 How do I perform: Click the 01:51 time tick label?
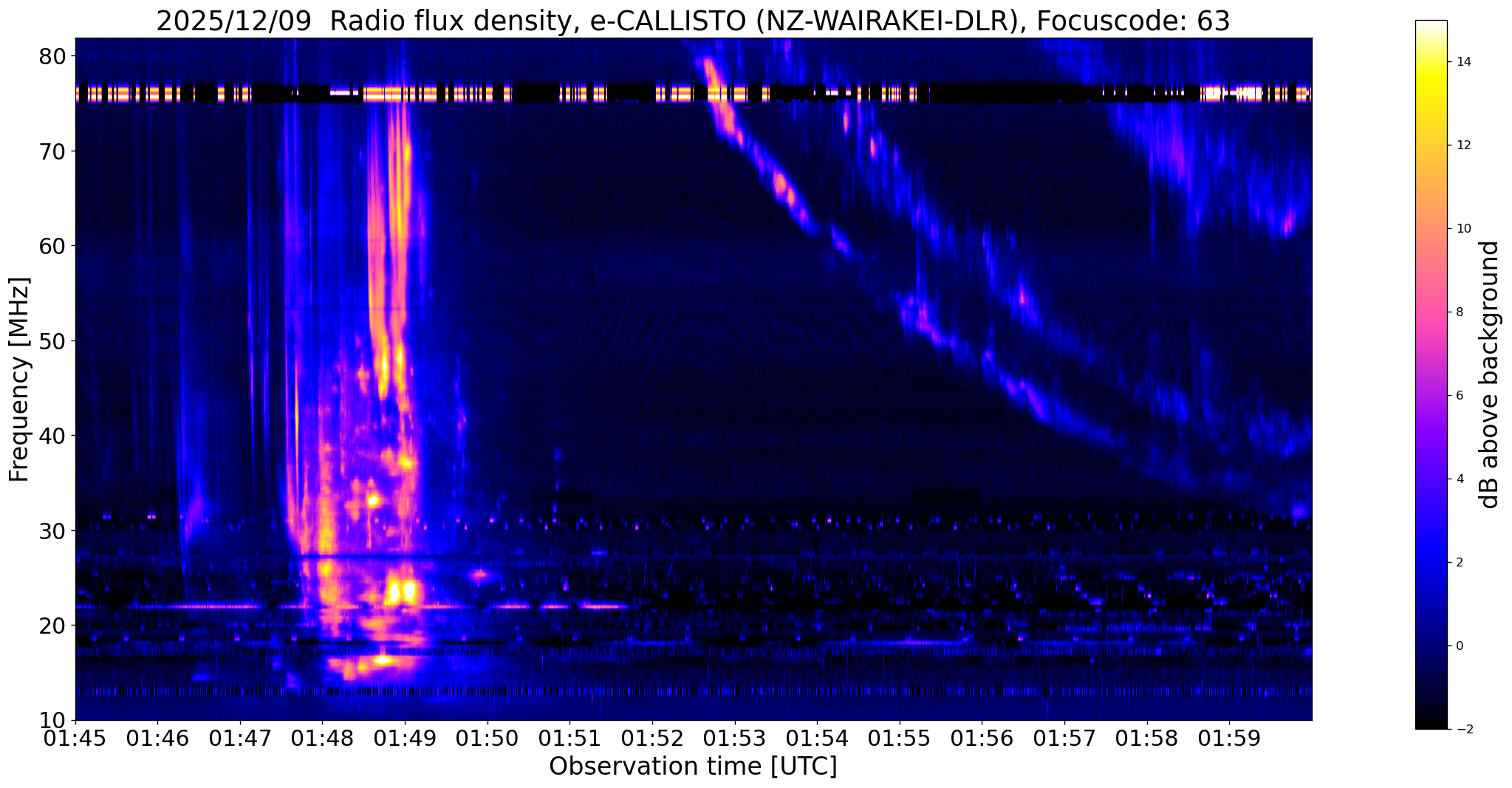click(x=569, y=739)
